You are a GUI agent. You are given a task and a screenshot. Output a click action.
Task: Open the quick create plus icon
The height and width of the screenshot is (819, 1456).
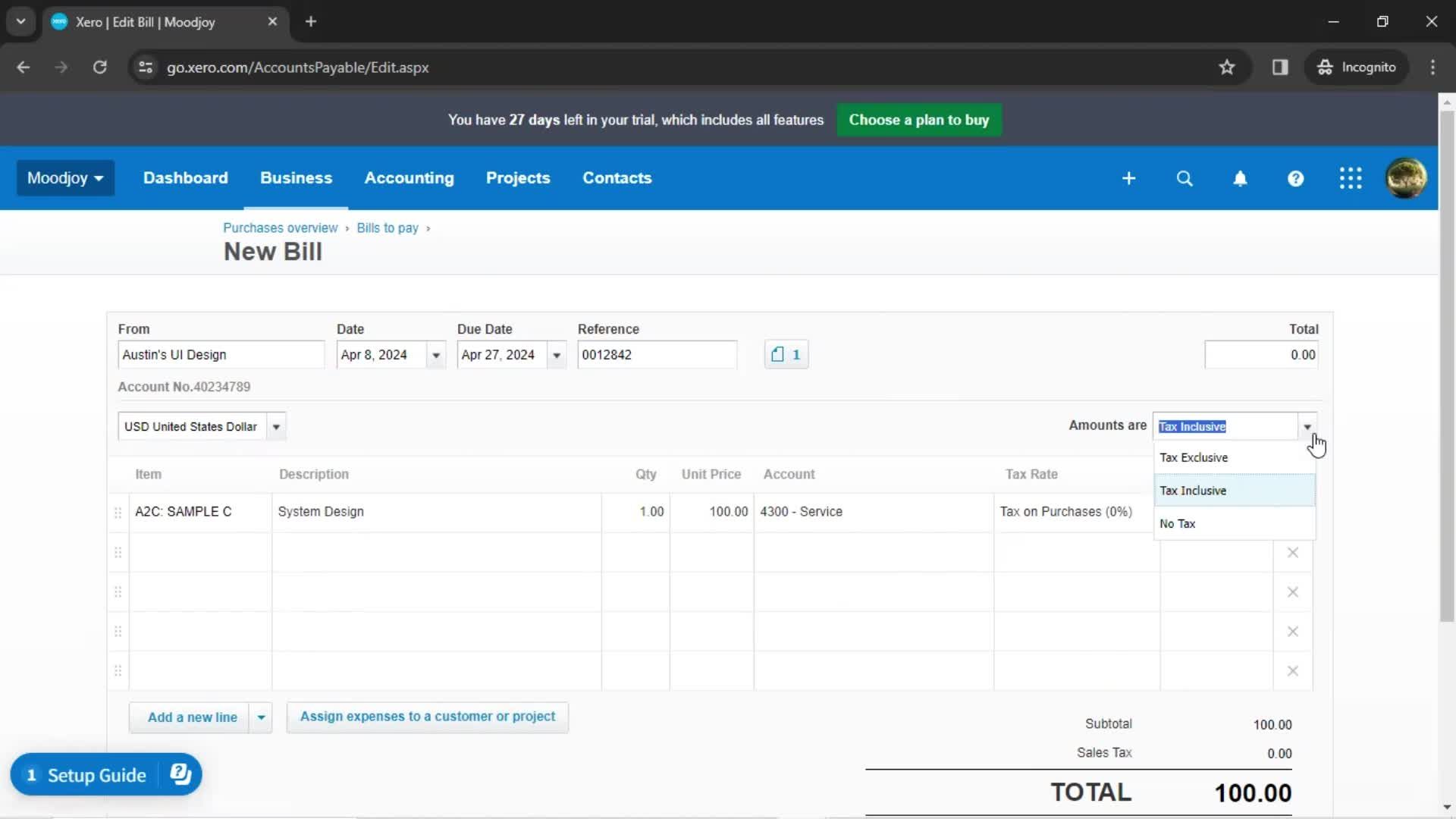click(x=1128, y=178)
